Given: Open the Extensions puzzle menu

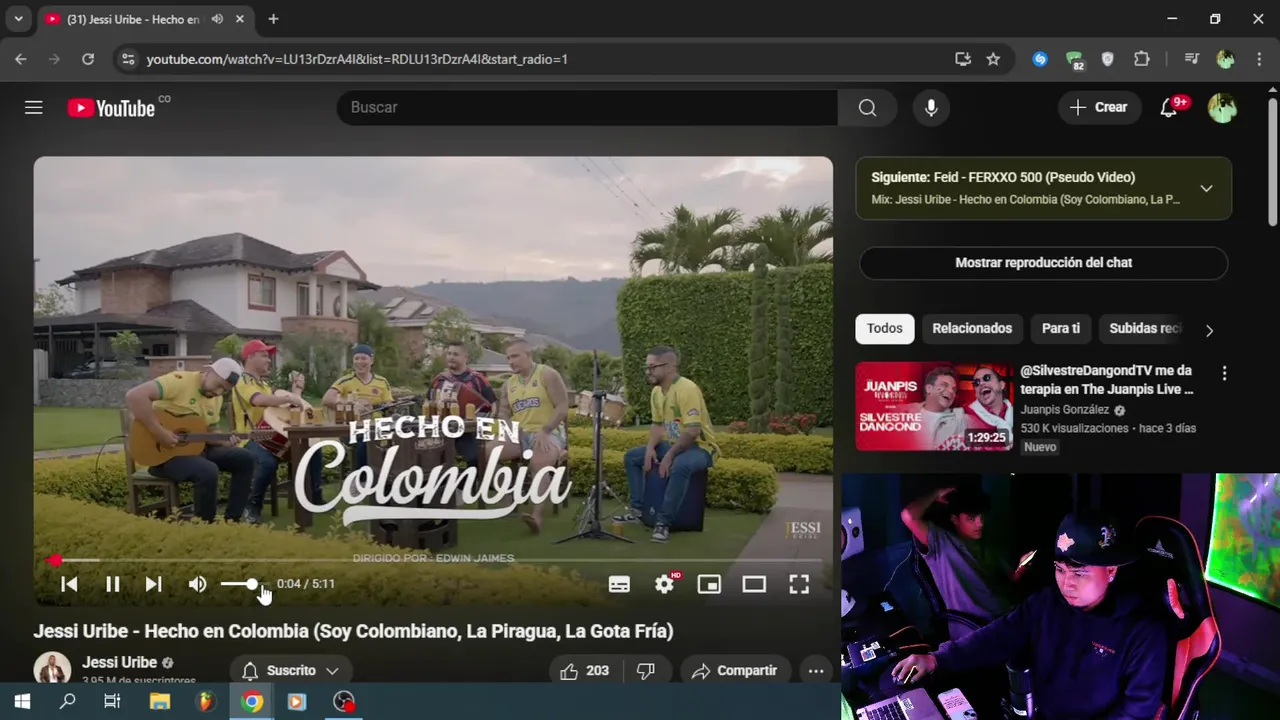Looking at the screenshot, I should tap(1142, 59).
